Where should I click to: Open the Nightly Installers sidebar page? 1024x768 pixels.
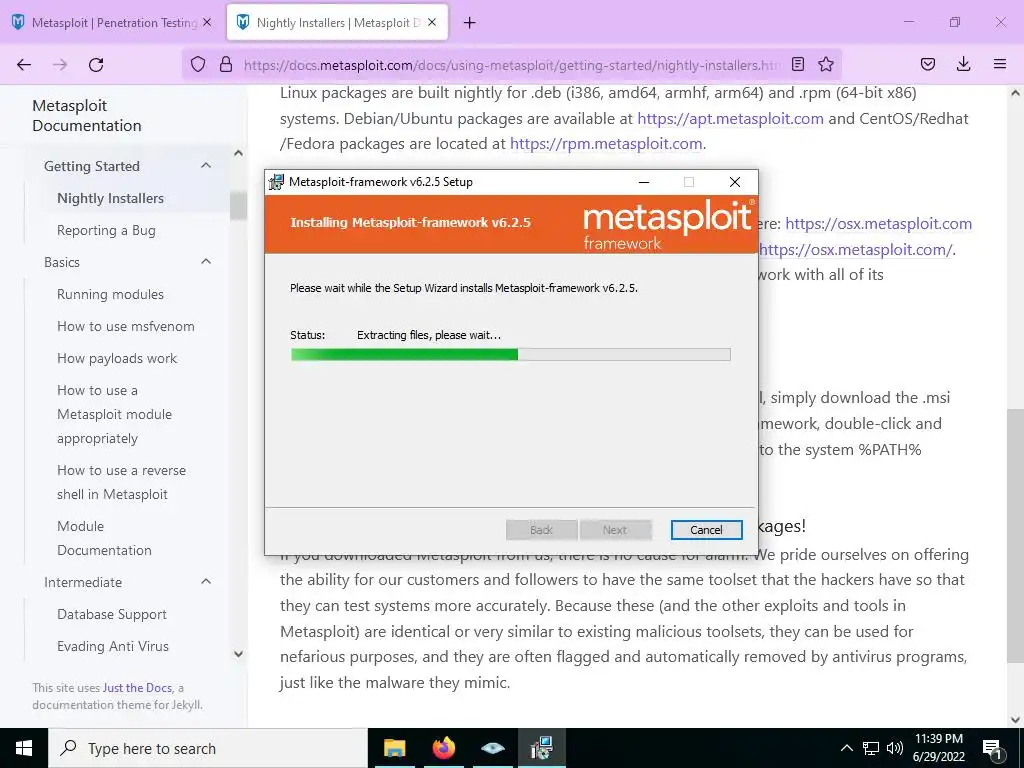(x=110, y=198)
